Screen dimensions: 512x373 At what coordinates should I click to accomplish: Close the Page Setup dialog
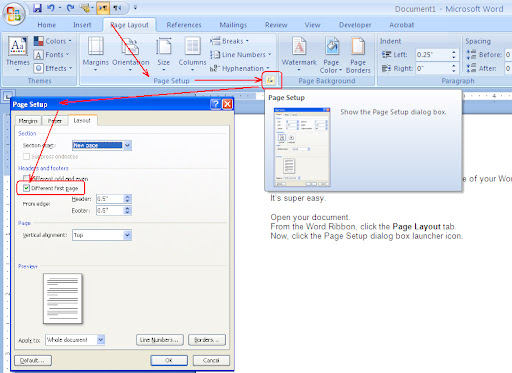pos(227,104)
